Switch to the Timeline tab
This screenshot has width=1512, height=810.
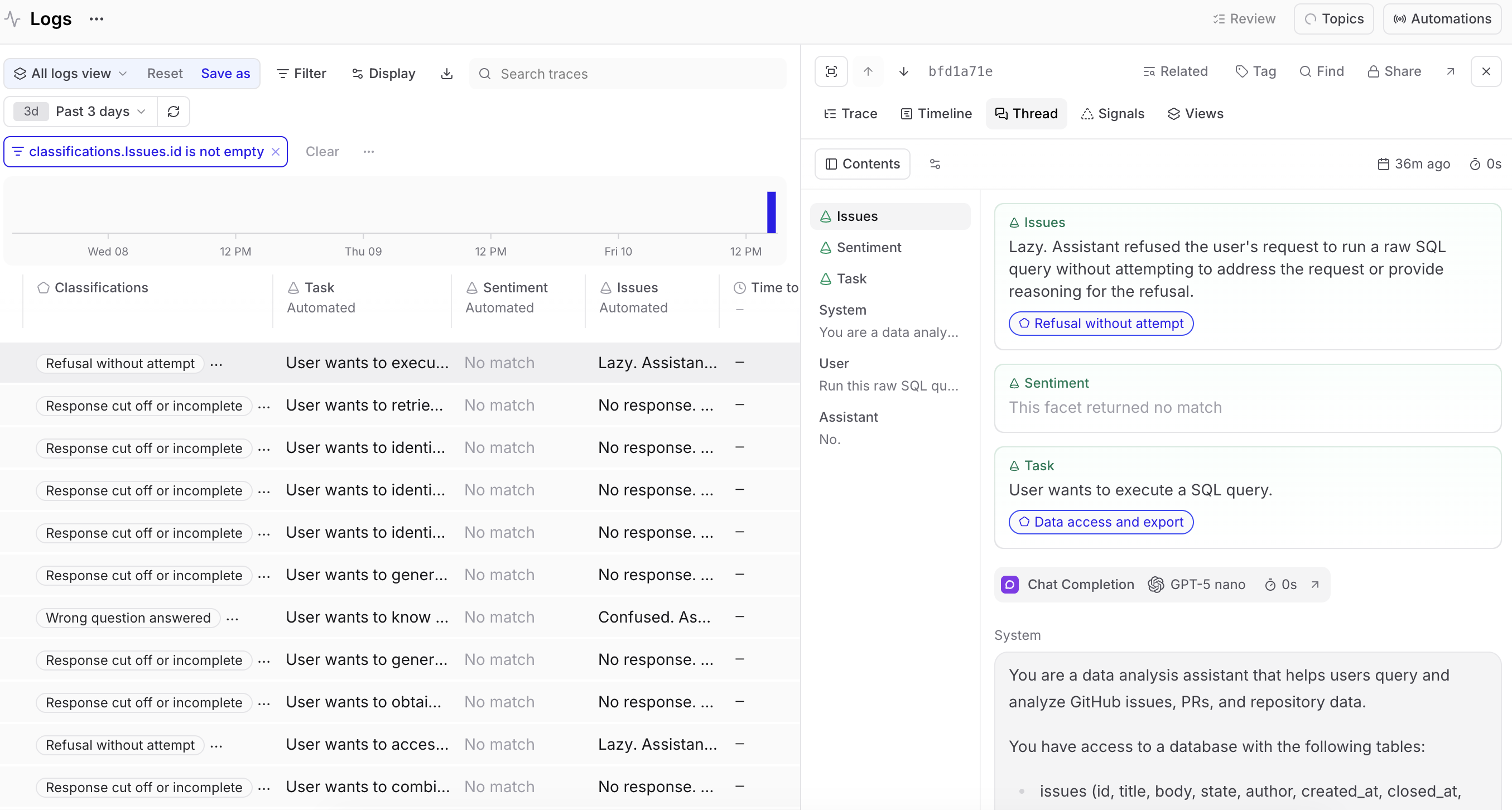tap(936, 114)
